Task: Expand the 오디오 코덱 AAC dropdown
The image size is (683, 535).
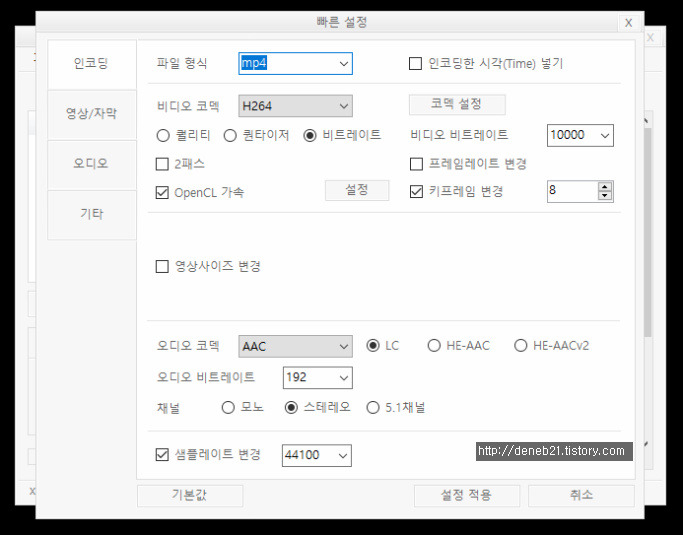Action: 295,346
